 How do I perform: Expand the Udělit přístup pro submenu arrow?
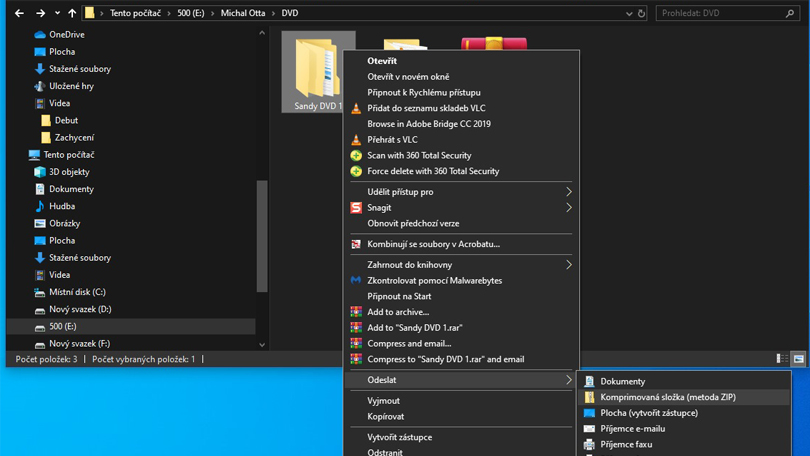569,192
